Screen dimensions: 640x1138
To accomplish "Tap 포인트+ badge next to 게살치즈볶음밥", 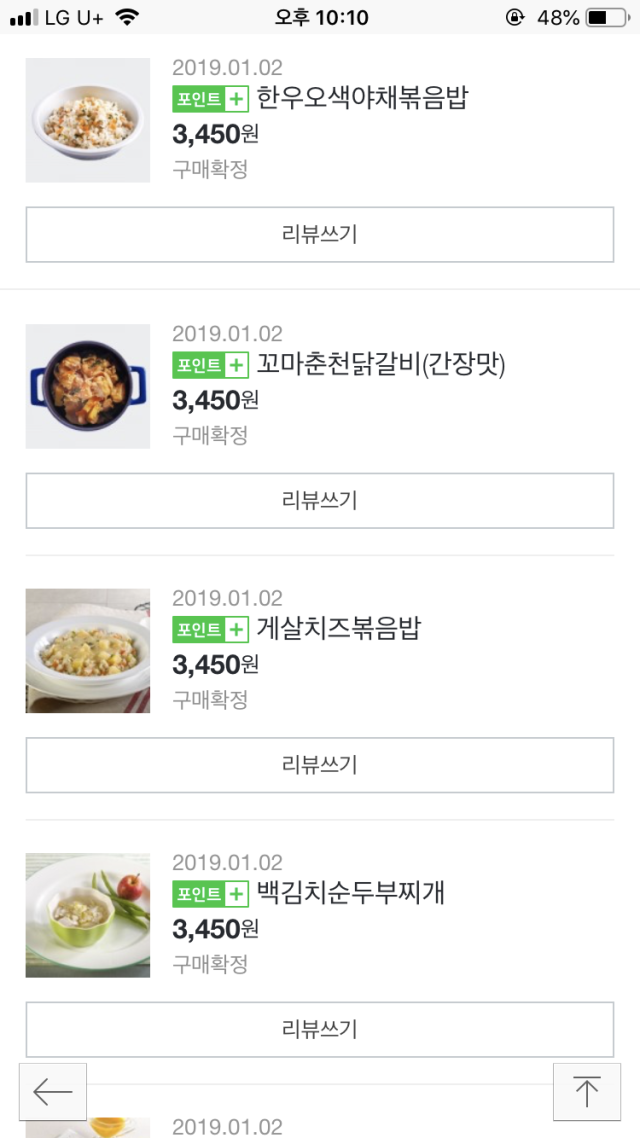I will 210,629.
